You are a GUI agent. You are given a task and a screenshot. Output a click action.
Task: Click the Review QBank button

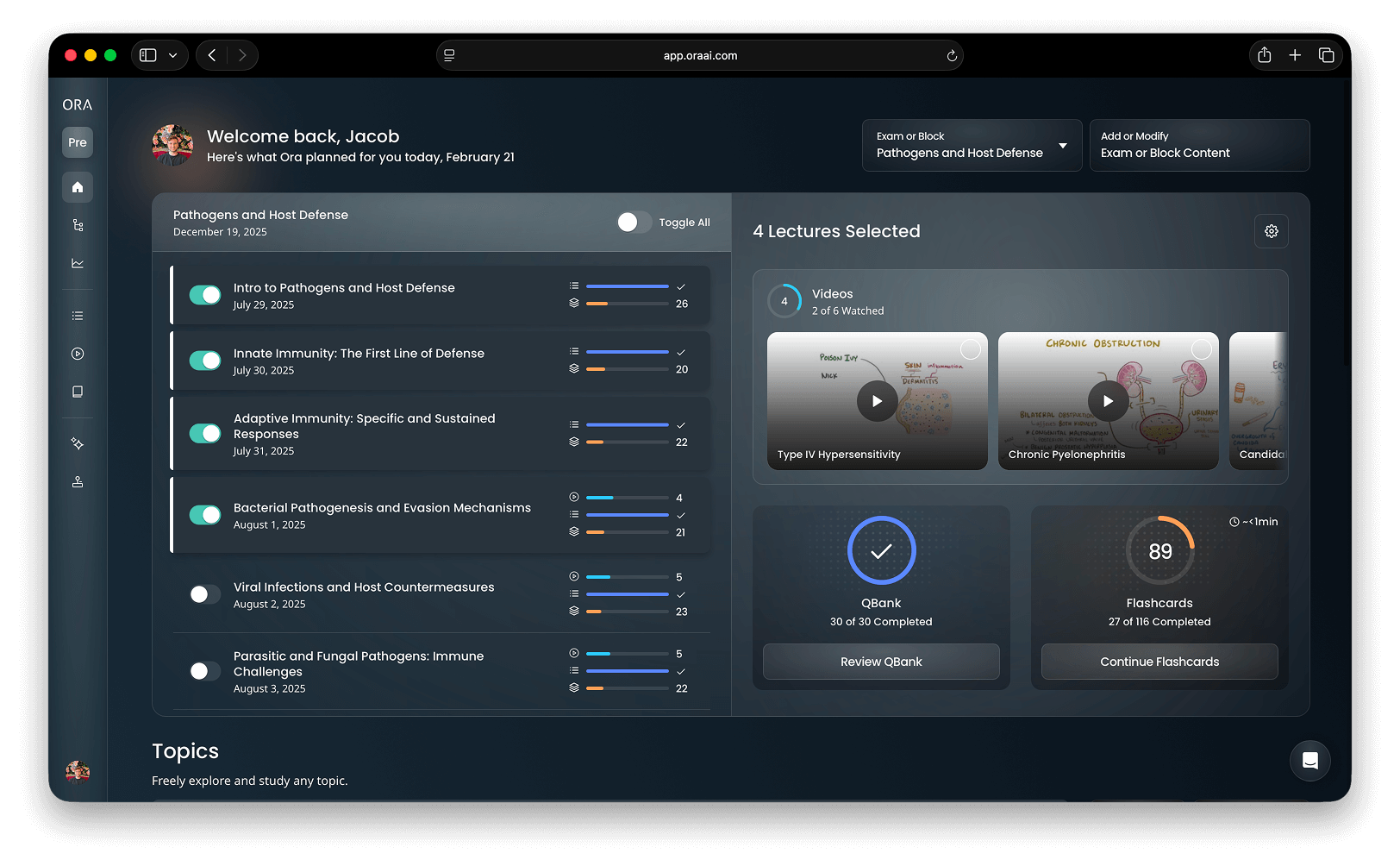(x=881, y=662)
